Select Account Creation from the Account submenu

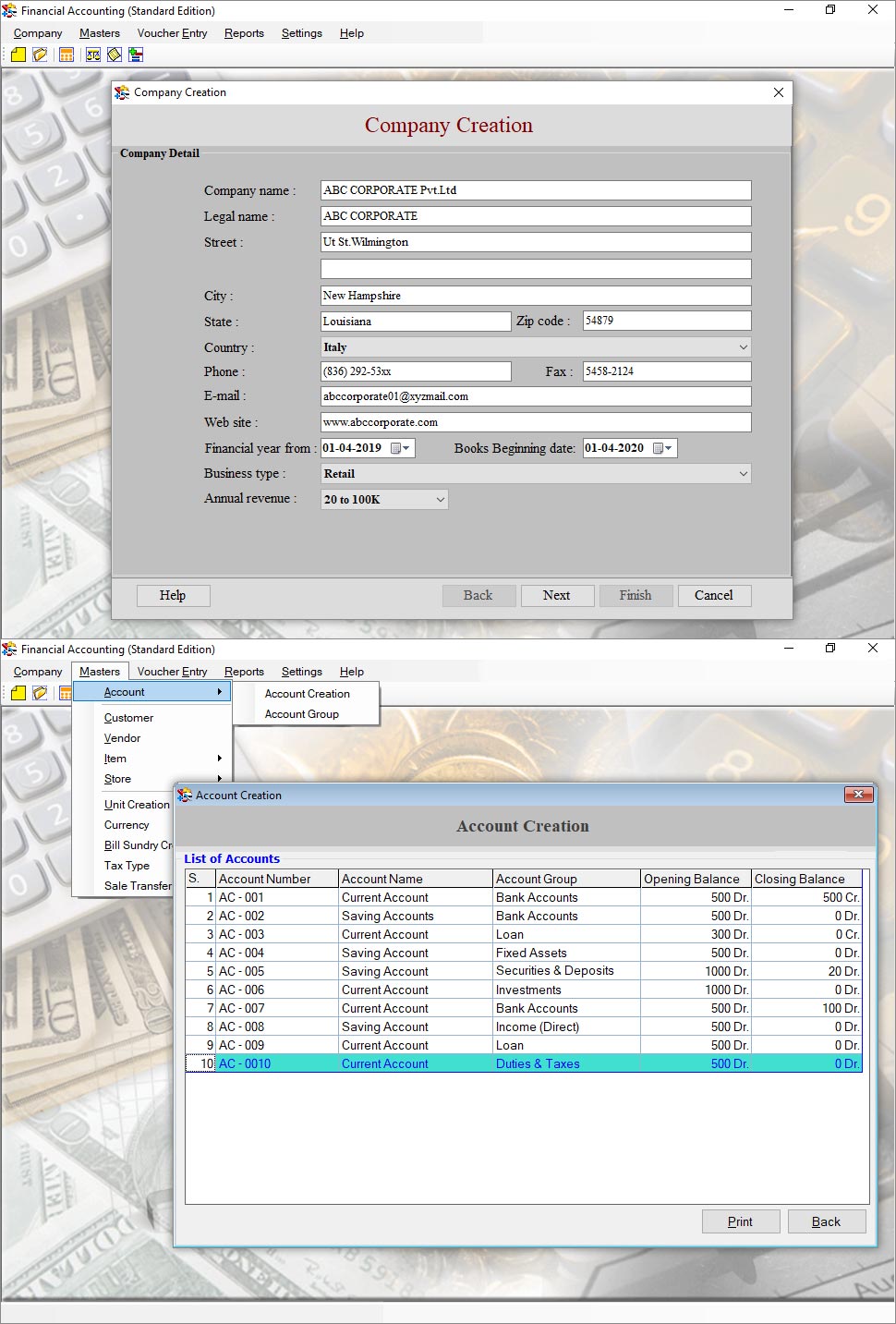pyautogui.click(x=308, y=693)
